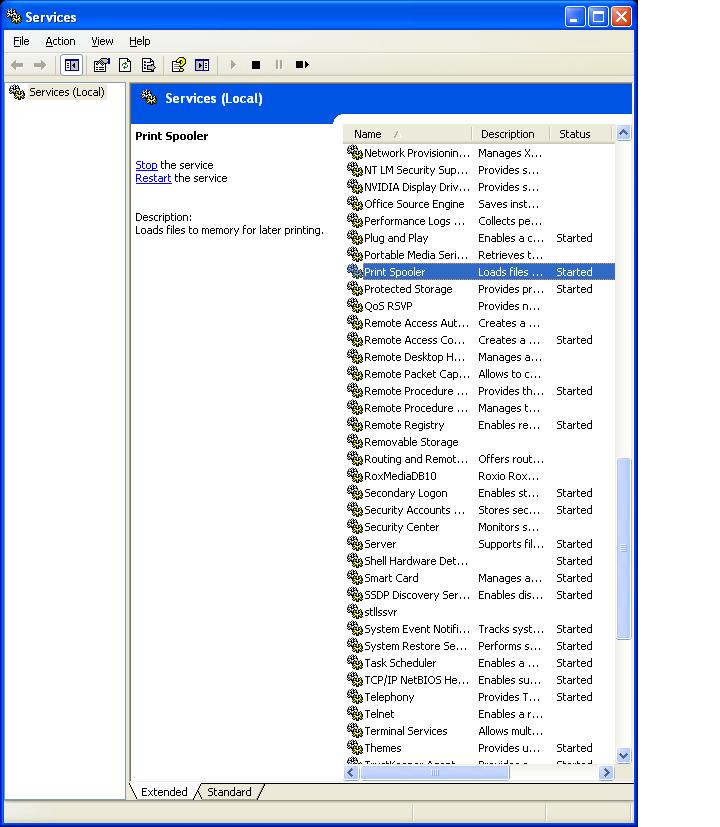This screenshot has height=827, width=720.
Task: Select the Security Center service row
Action: tap(401, 527)
